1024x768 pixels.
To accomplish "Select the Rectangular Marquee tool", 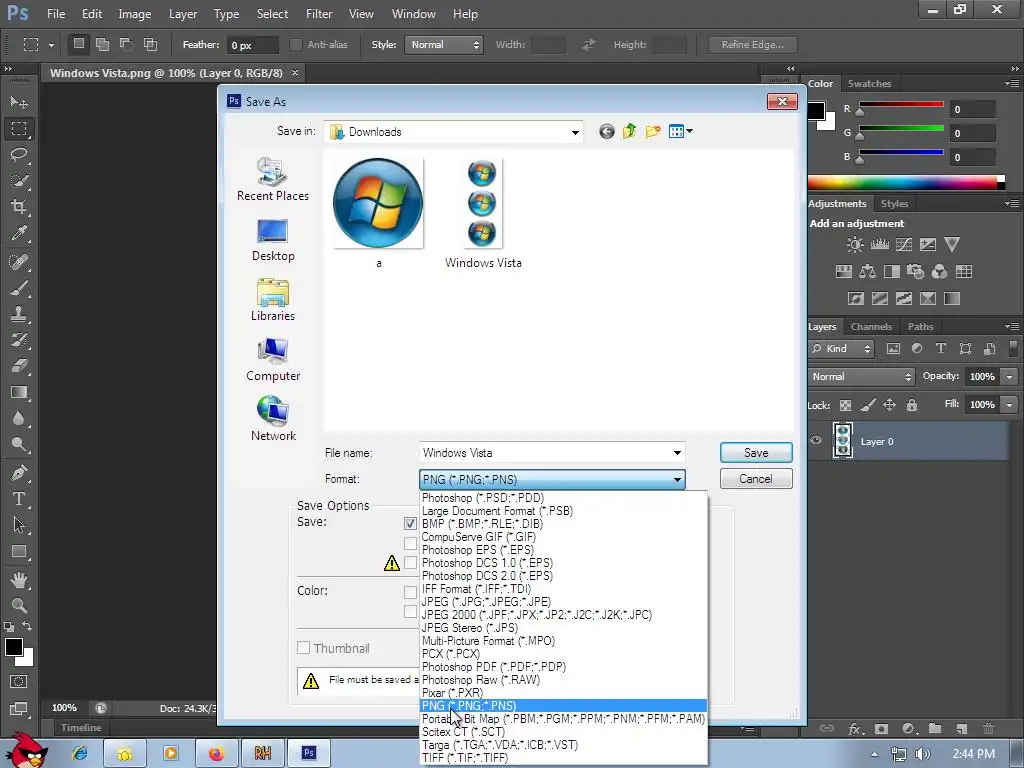I will point(19,129).
